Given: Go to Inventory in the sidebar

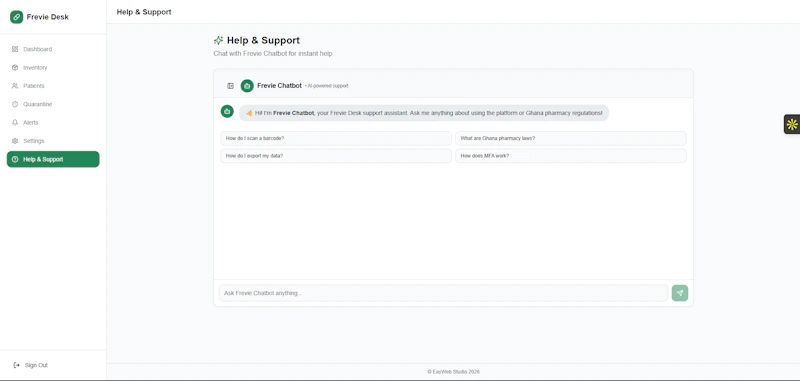Looking at the screenshot, I should (x=53, y=68).
